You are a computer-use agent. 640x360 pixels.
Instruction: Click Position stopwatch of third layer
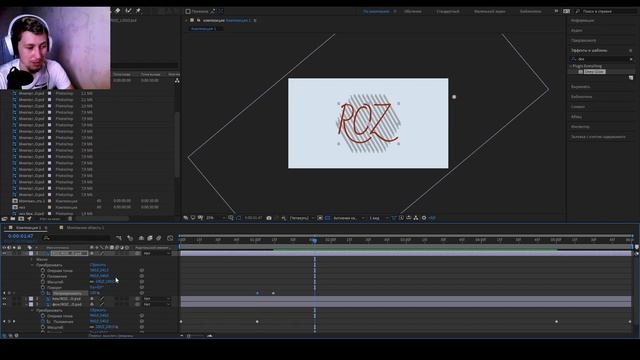point(43,322)
